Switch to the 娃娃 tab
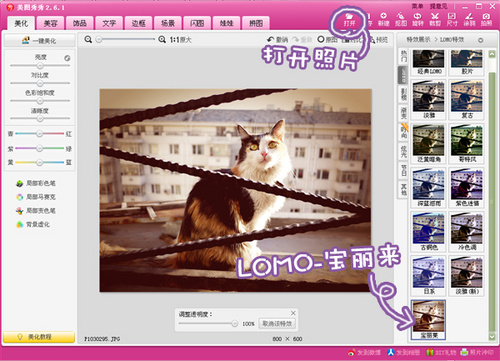Screen dimensions: 500x361 [226, 23]
